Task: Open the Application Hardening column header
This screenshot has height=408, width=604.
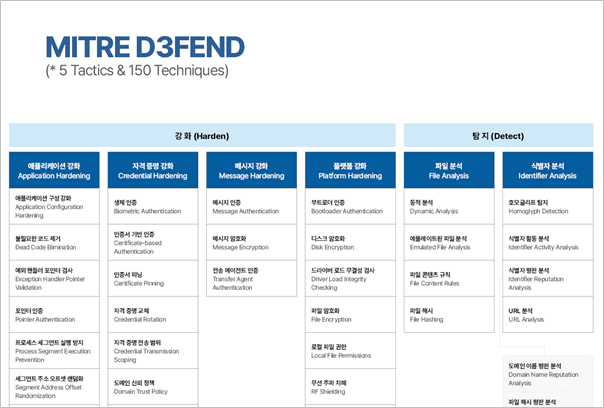Action: tap(54, 170)
